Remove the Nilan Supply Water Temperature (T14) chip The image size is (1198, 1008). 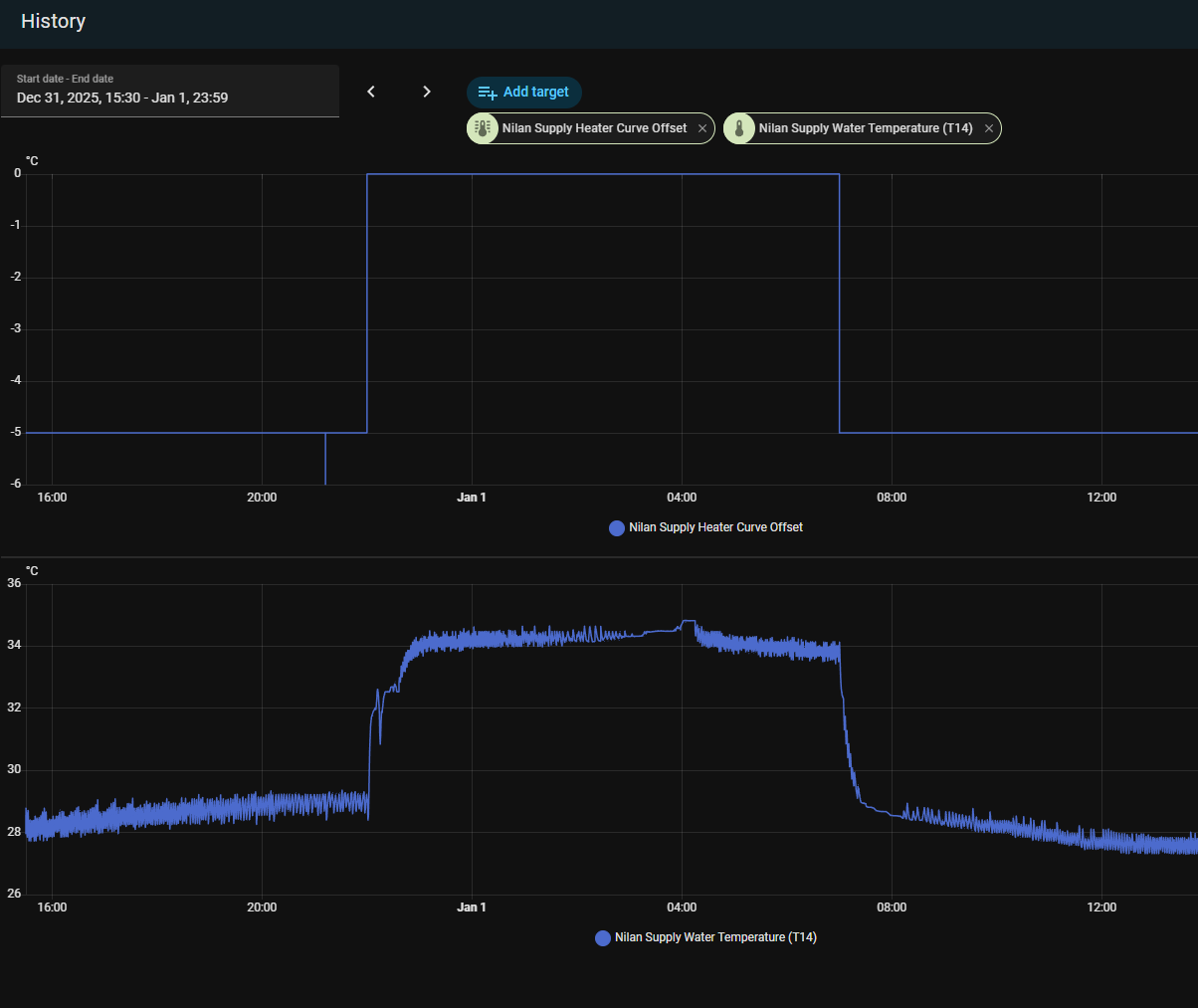click(989, 128)
